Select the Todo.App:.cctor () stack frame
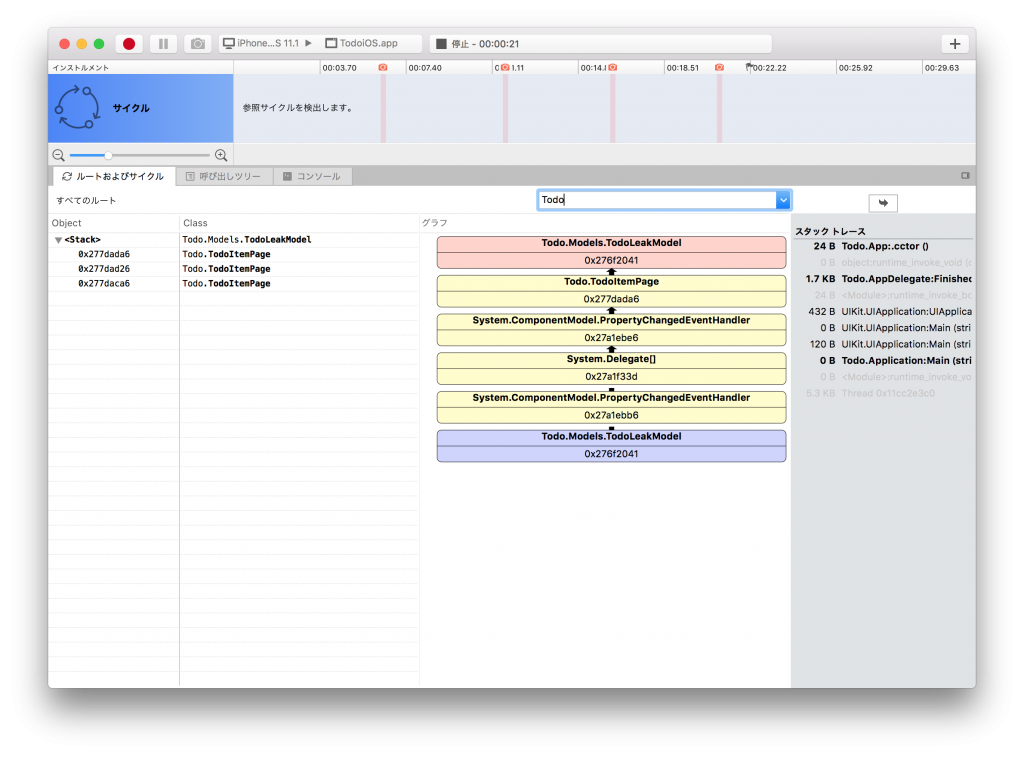The height and width of the screenshot is (757, 1024). pos(884,246)
